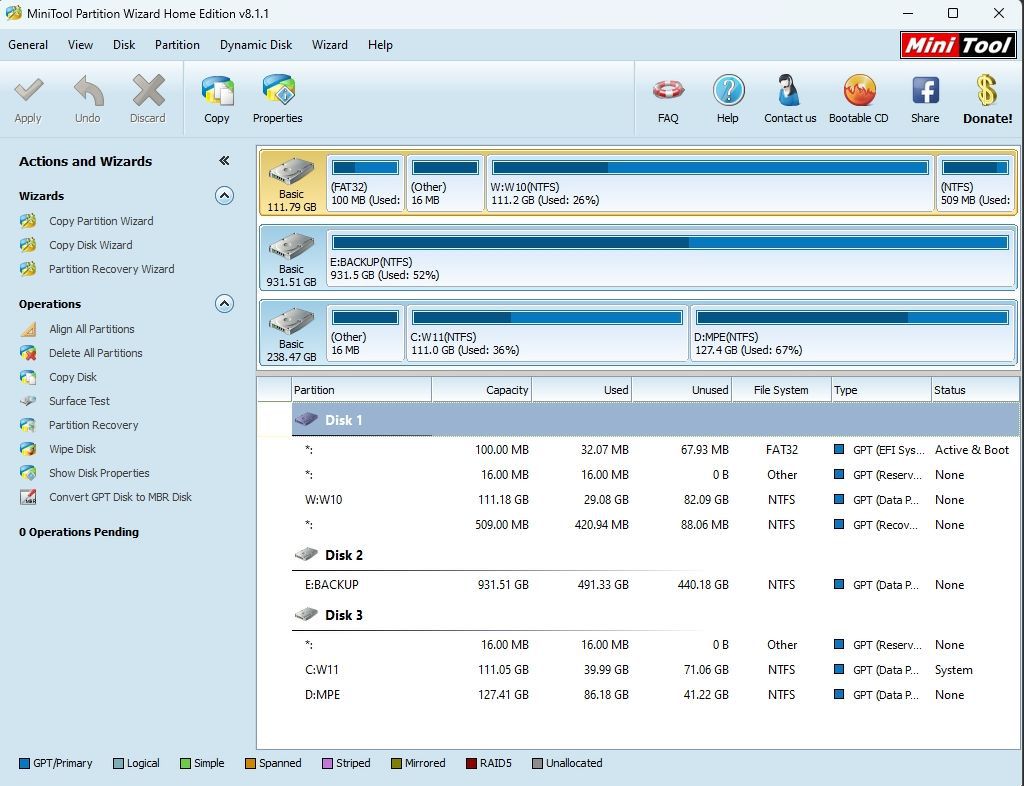Choose Partition Recovery operation

(93, 425)
